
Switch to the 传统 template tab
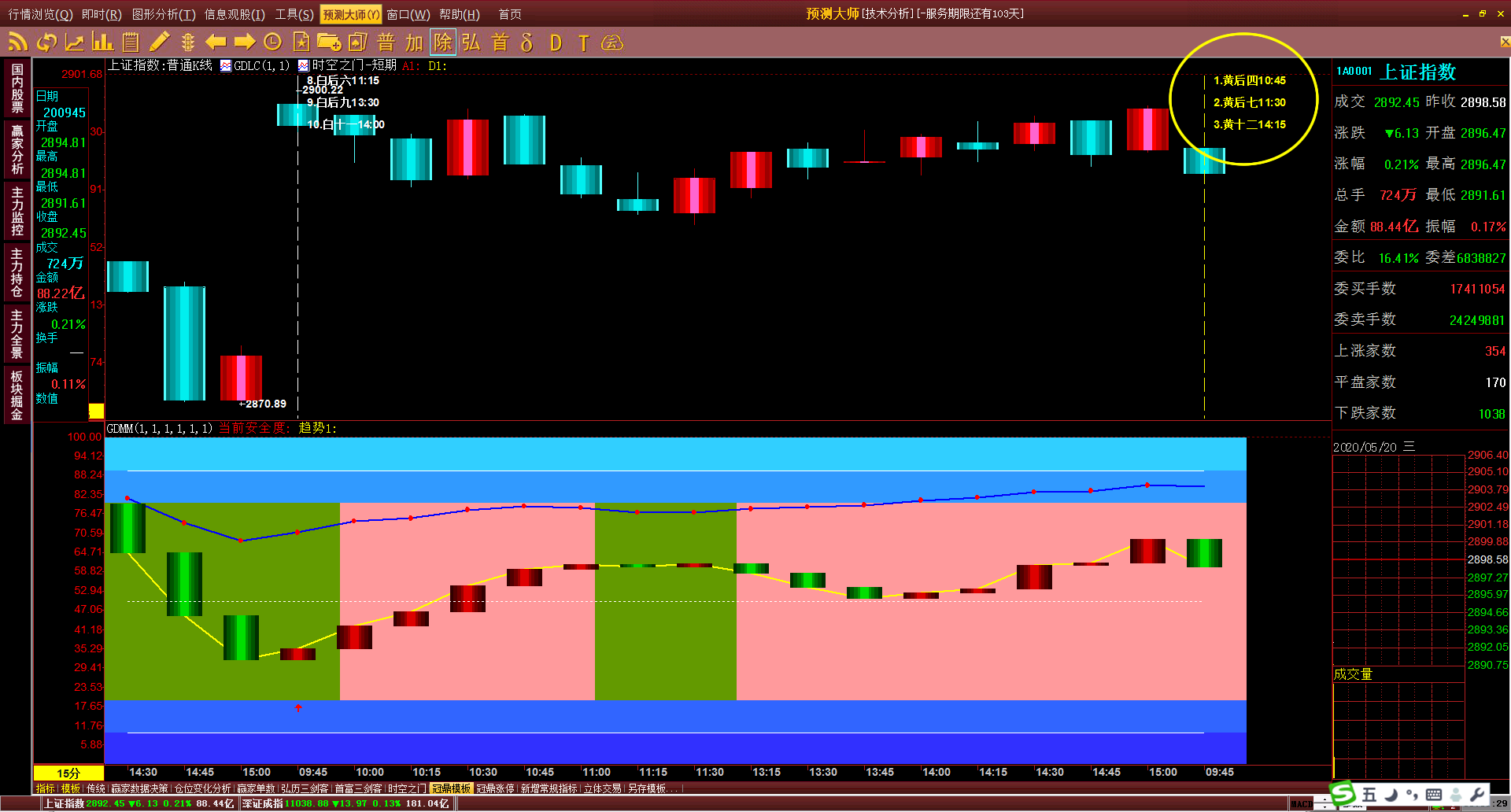[96, 788]
